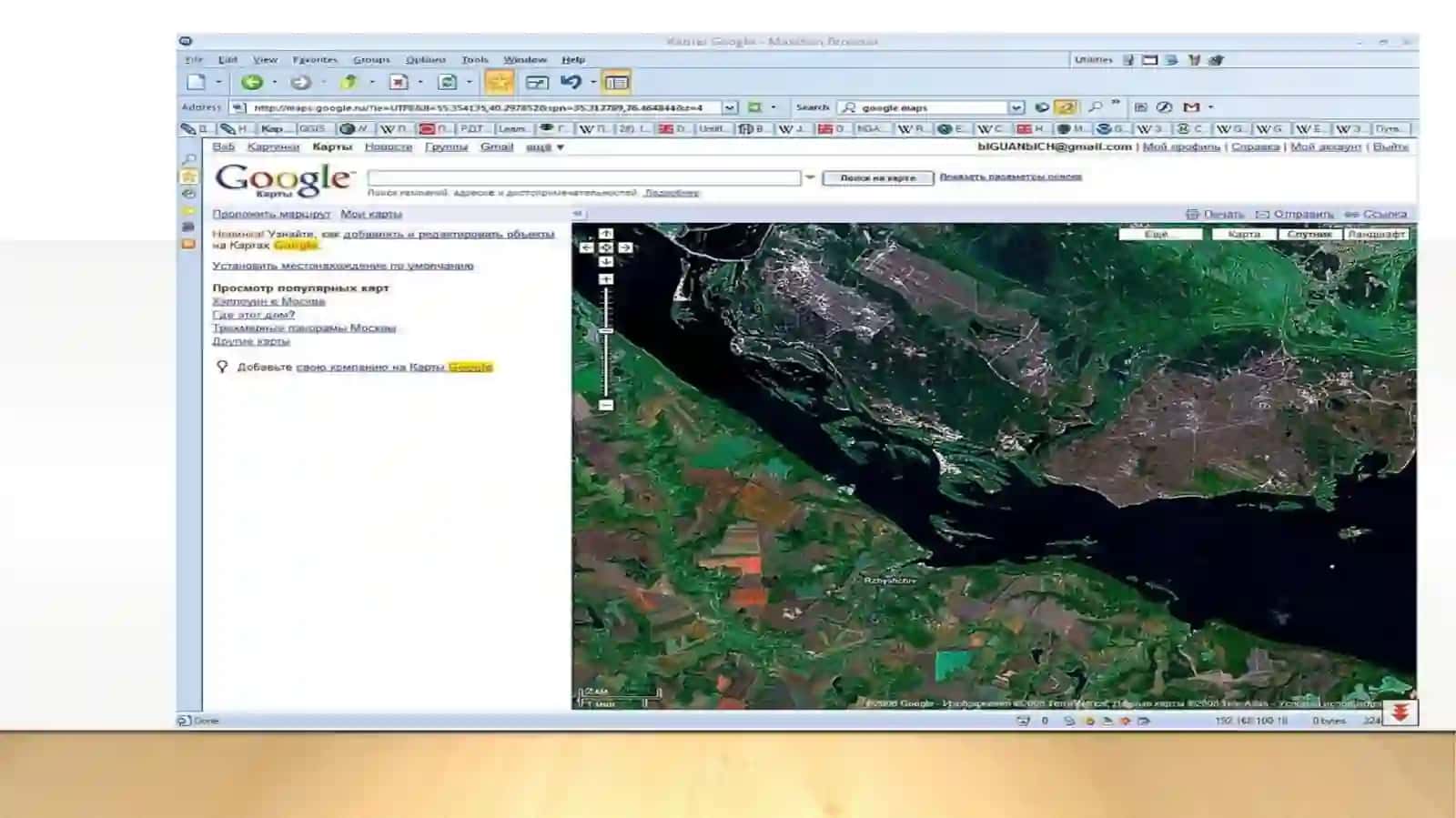This screenshot has height=818, width=1456.
Task: Collapse the left panel with the double arrow
Action: (577, 214)
